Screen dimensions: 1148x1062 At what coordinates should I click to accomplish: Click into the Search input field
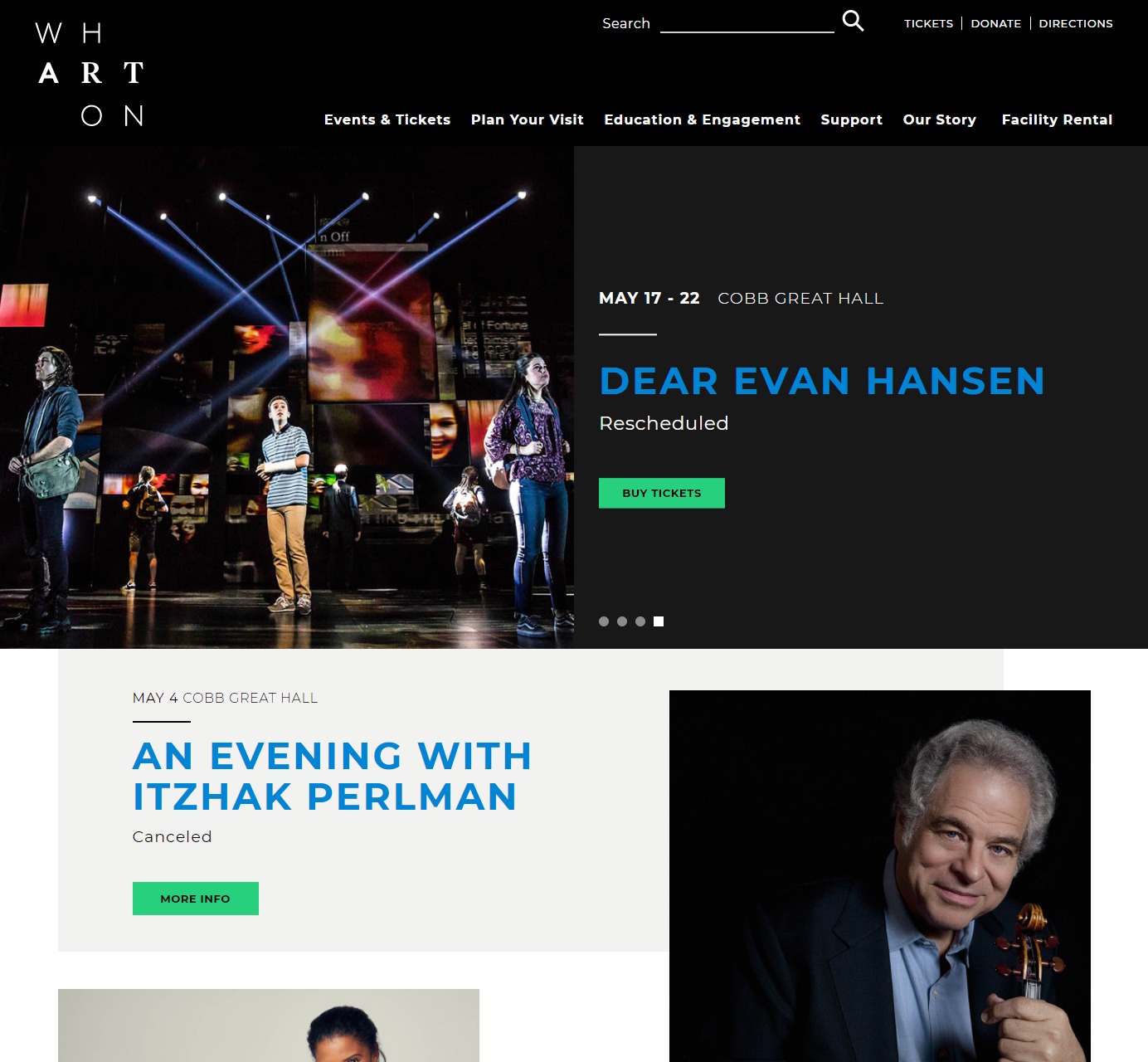747,22
